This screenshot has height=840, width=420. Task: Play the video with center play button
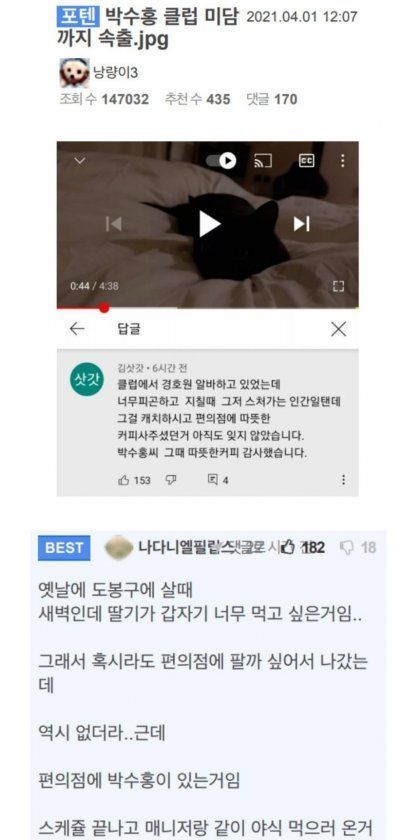[209, 224]
